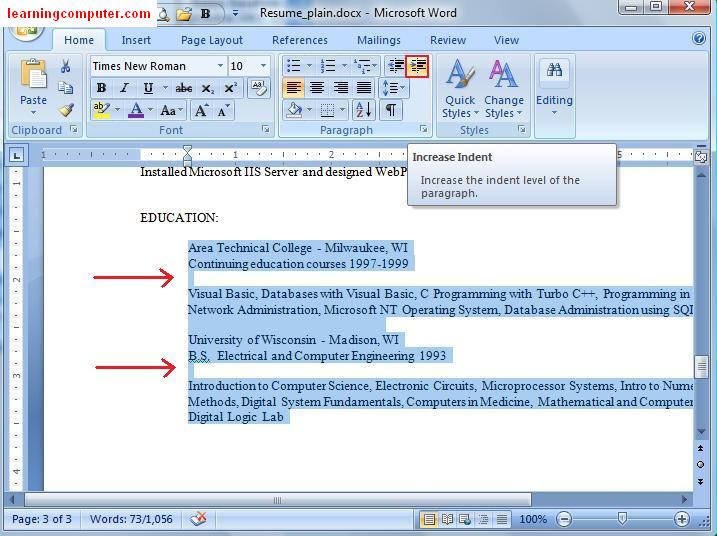Click Decrease Indent icon

click(x=395, y=66)
